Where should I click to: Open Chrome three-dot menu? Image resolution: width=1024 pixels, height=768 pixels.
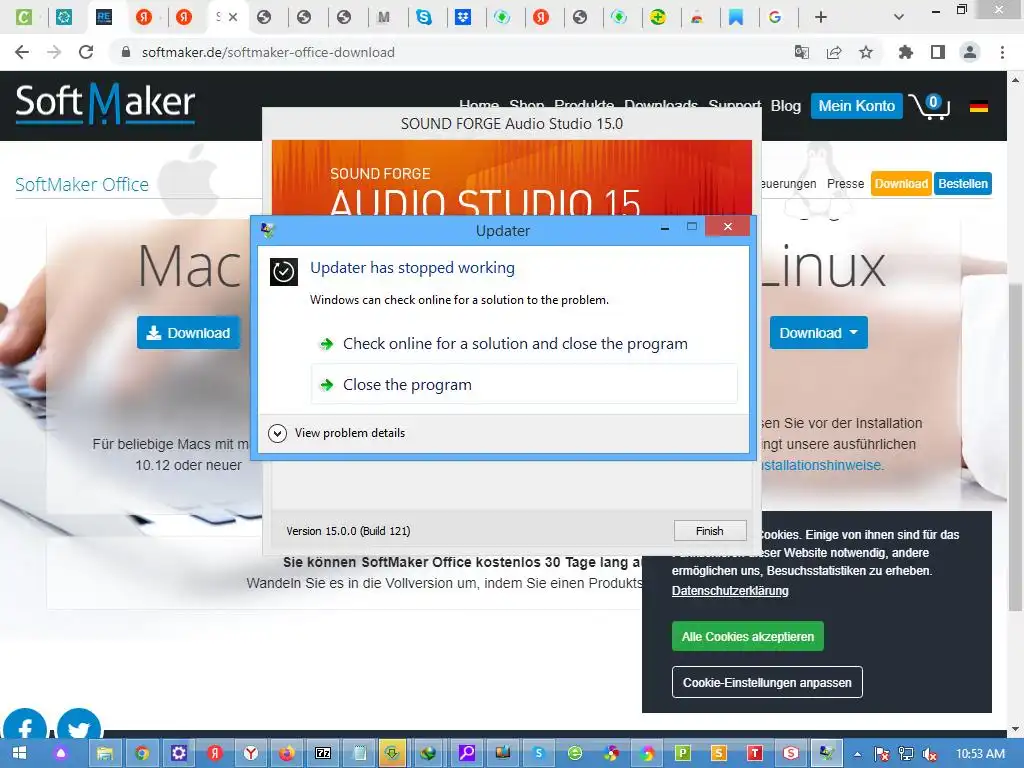point(1002,52)
